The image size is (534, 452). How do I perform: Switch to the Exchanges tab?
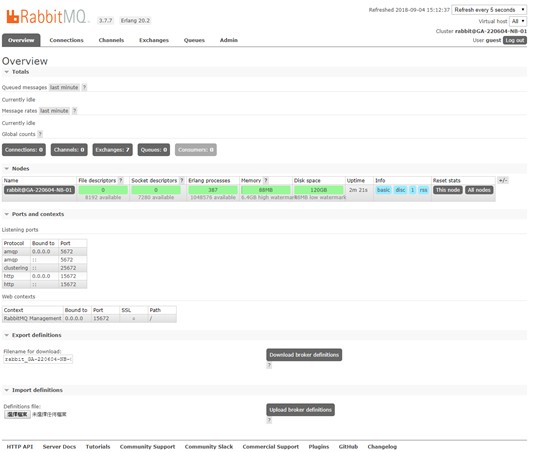click(154, 40)
